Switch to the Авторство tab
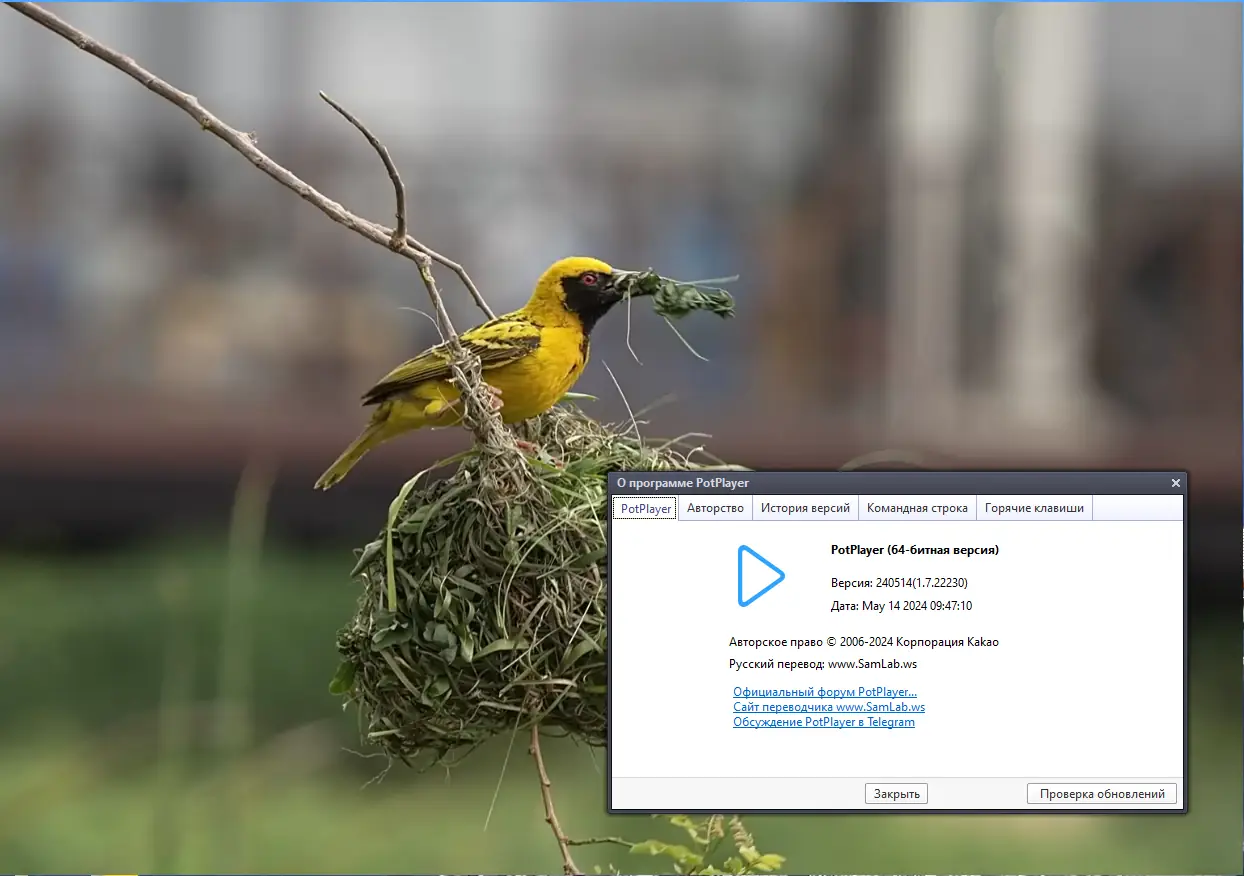1244x876 pixels. (715, 507)
